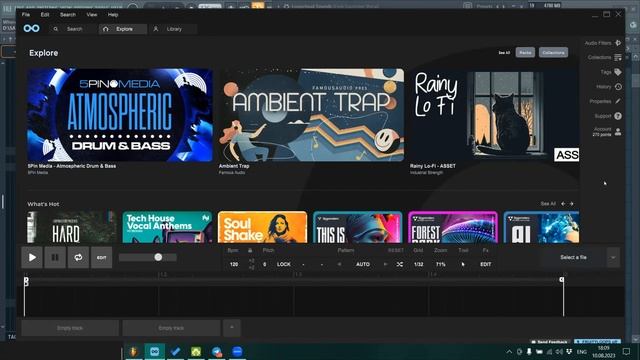Viewport: 640px width, 360px height.
Task: Open the Atmospheric Drum & Bass pack
Action: 120,115
